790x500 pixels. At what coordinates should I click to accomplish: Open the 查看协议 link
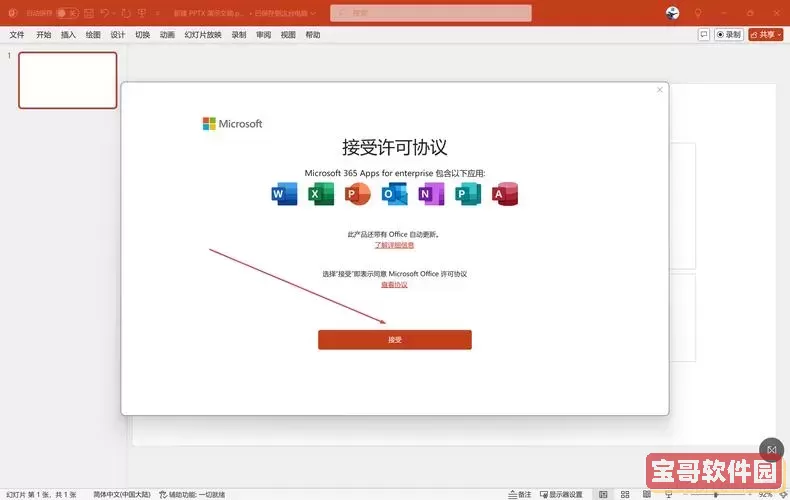coord(394,285)
